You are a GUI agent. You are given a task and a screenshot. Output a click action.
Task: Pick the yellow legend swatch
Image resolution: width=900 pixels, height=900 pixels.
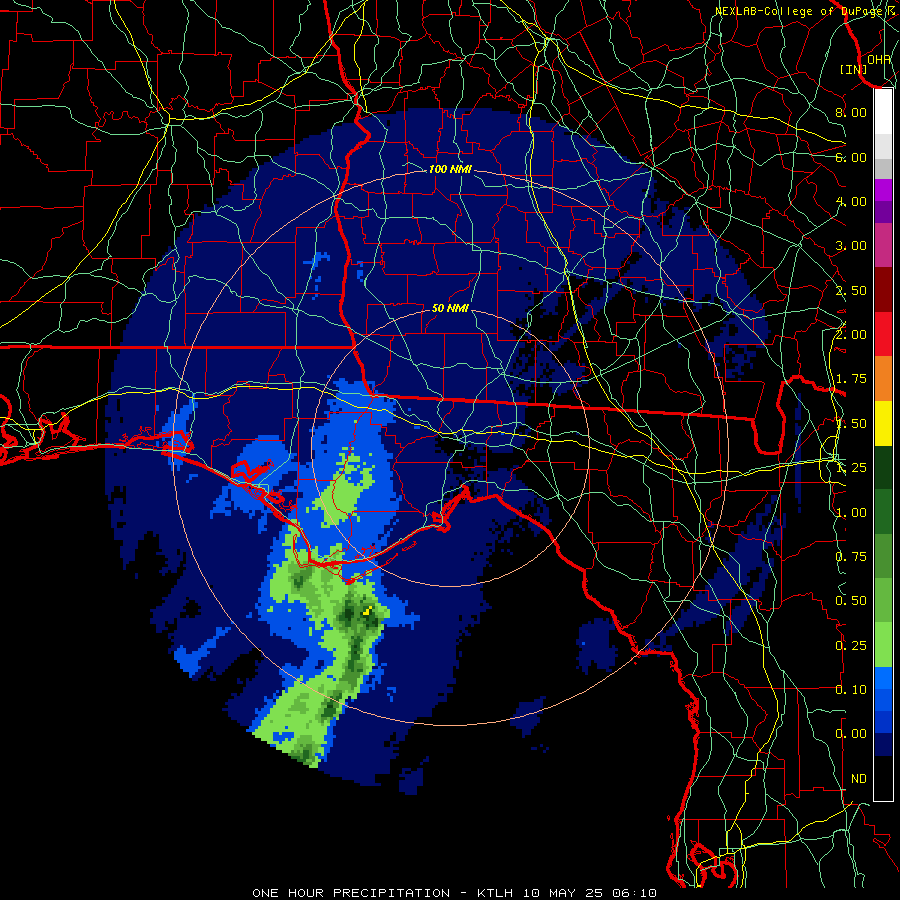883,424
